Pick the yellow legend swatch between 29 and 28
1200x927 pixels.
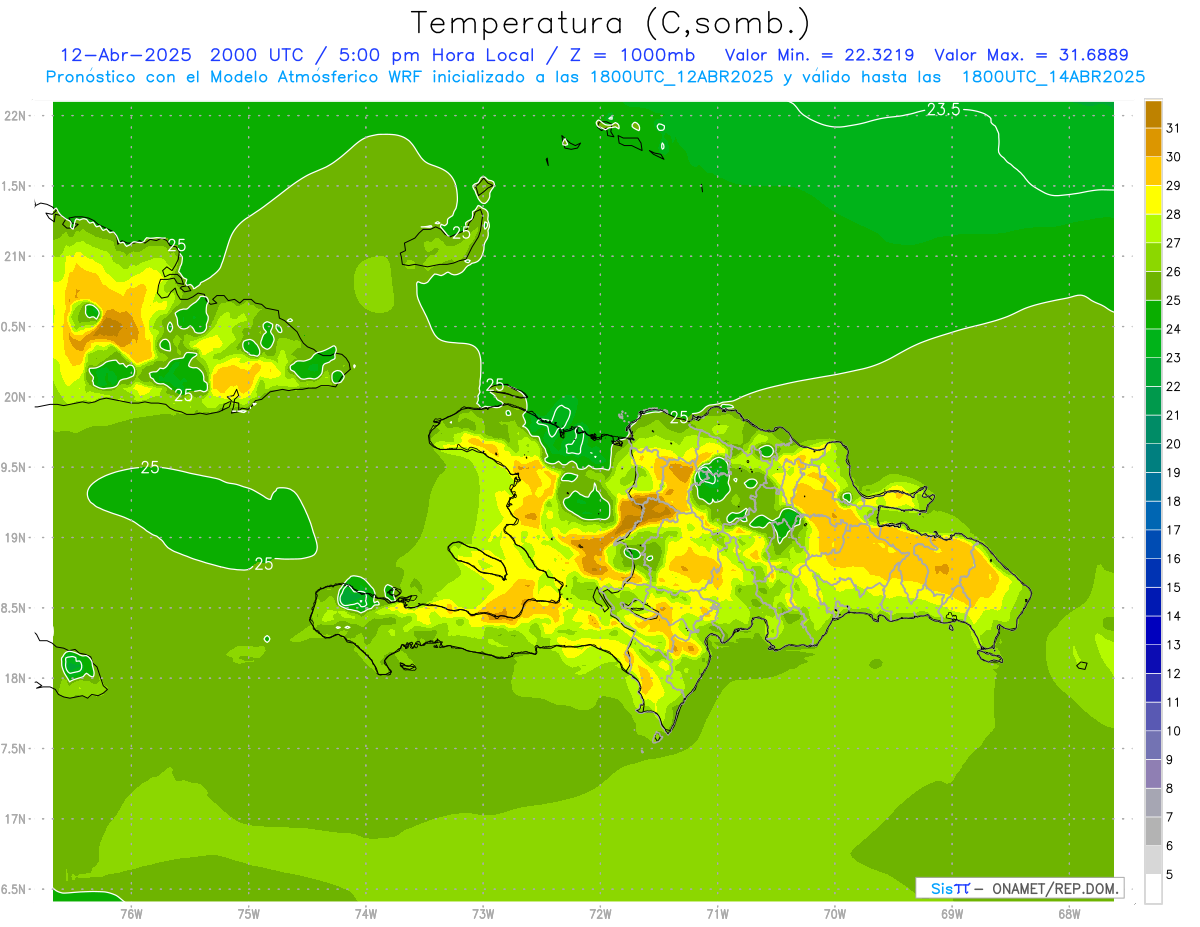point(1153,200)
